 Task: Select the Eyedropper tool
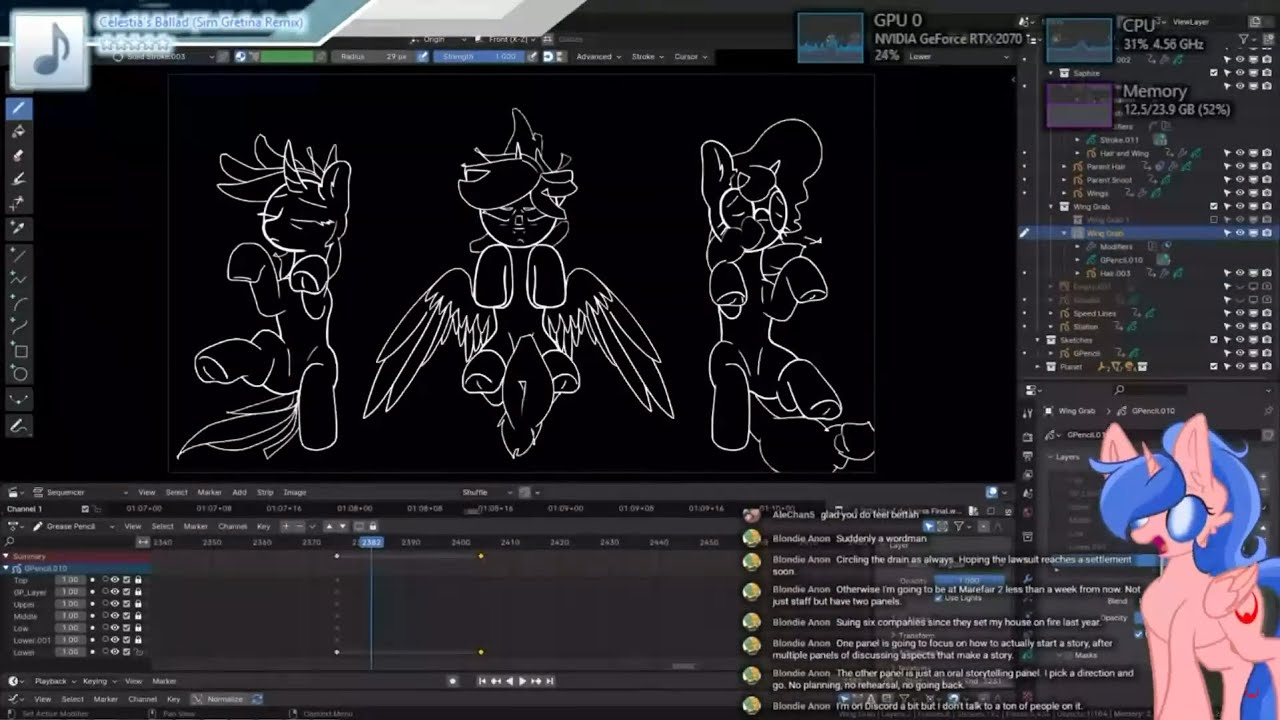(x=20, y=229)
